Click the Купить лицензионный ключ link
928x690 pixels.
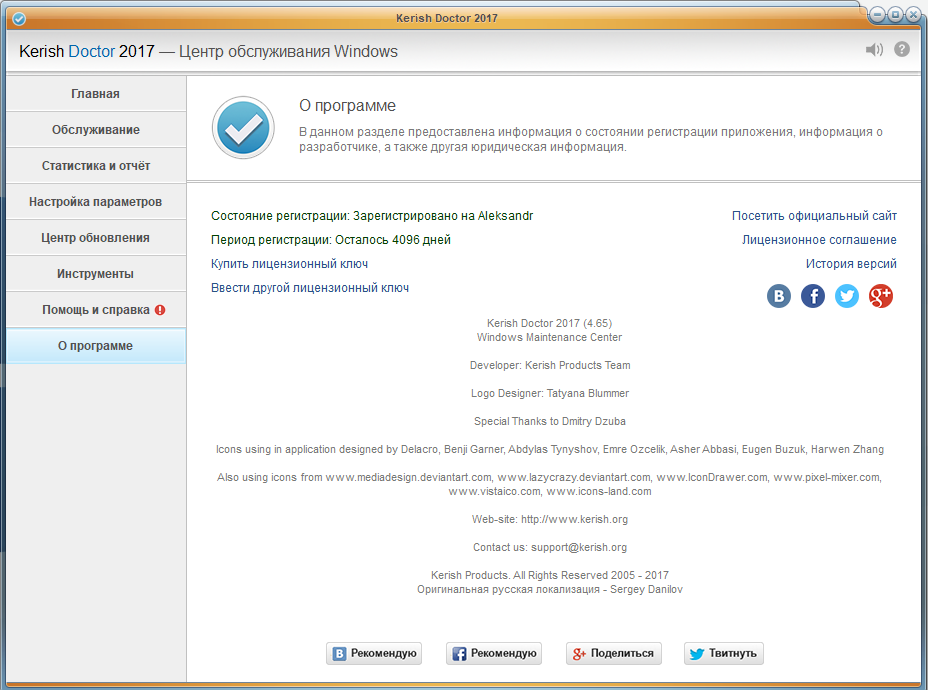click(x=289, y=264)
